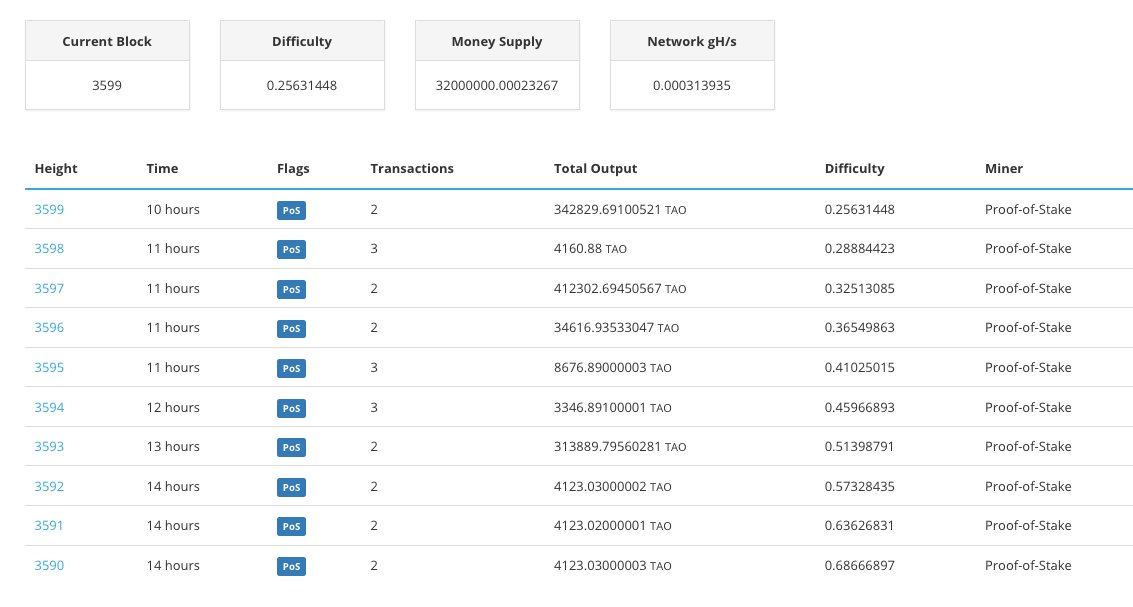Open block 3599 link
Image resolution: width=1133 pixels, height=607 pixels.
49,210
